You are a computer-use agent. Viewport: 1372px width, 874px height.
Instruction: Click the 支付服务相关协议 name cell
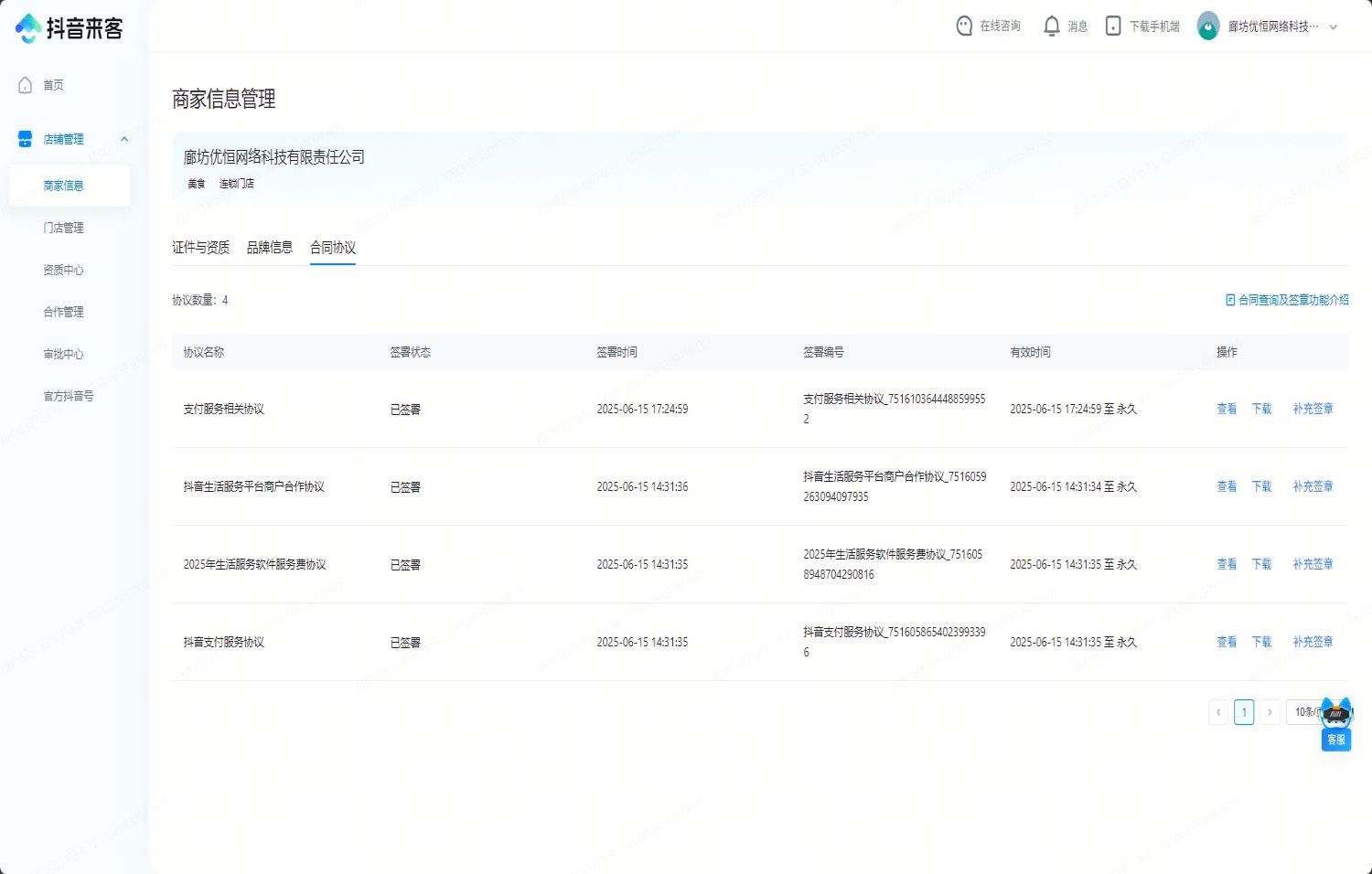pyautogui.click(x=224, y=409)
